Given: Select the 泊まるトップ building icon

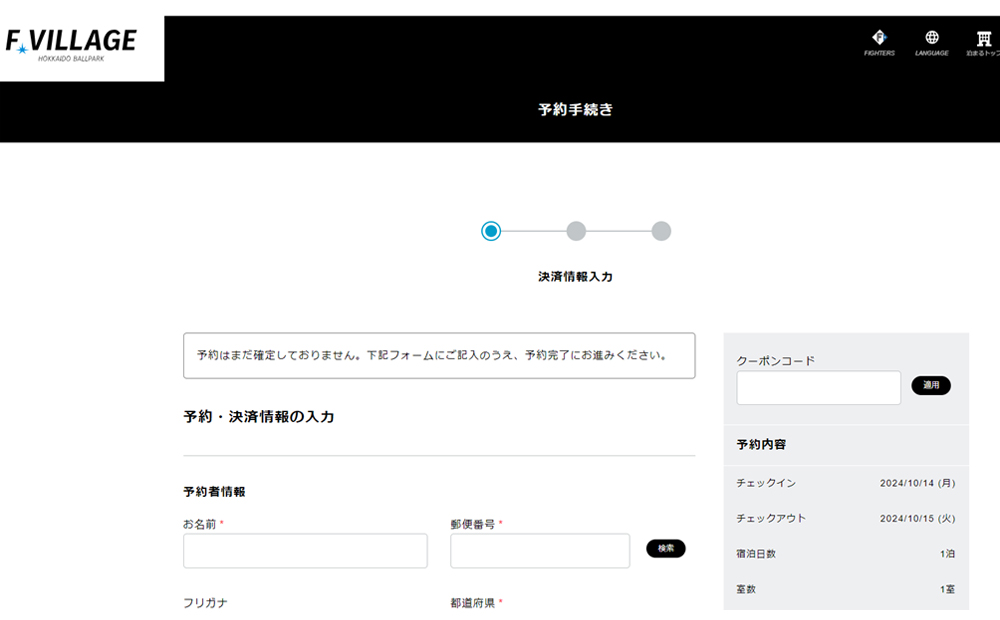Looking at the screenshot, I should 983,38.
